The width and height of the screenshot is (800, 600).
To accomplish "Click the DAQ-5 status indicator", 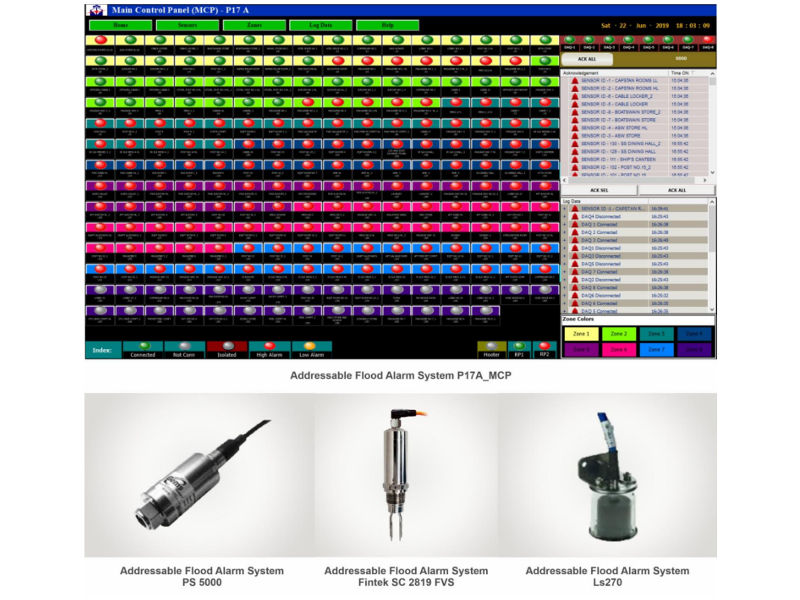I will coord(648,39).
